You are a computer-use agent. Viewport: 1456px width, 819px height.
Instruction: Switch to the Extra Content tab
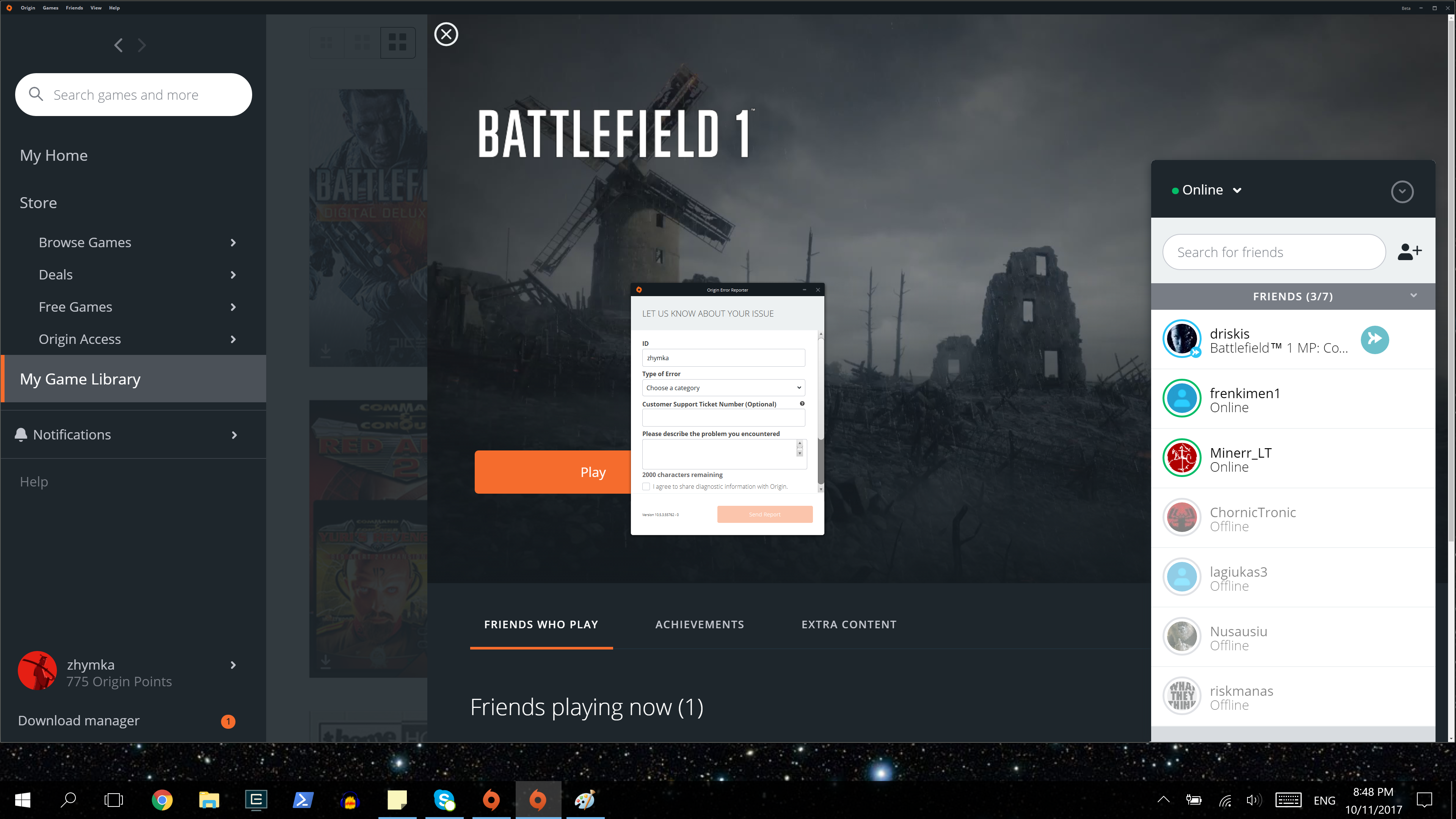tap(849, 624)
